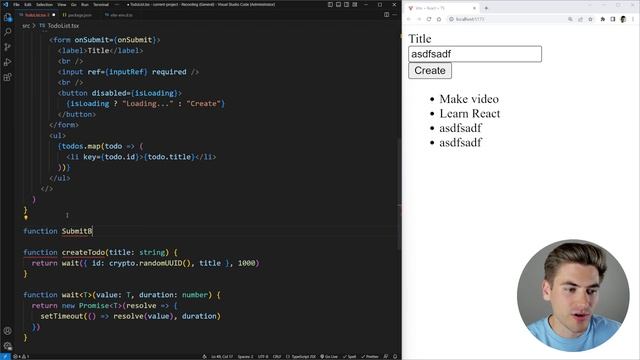
Task: Switch to the TodoList.tsx editor tab
Action: pos(37,15)
